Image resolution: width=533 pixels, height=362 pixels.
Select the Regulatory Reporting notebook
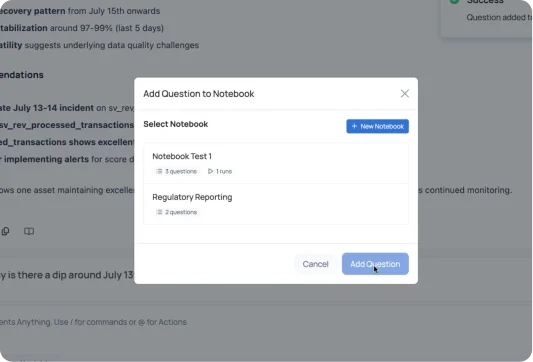(x=276, y=204)
